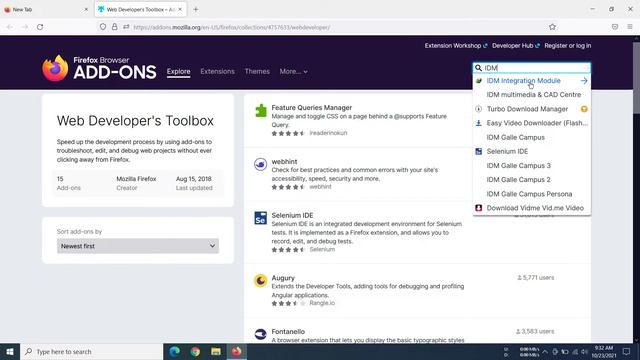This screenshot has width=640, height=360.
Task: Click the add-ons search input field
Action: coord(532,68)
